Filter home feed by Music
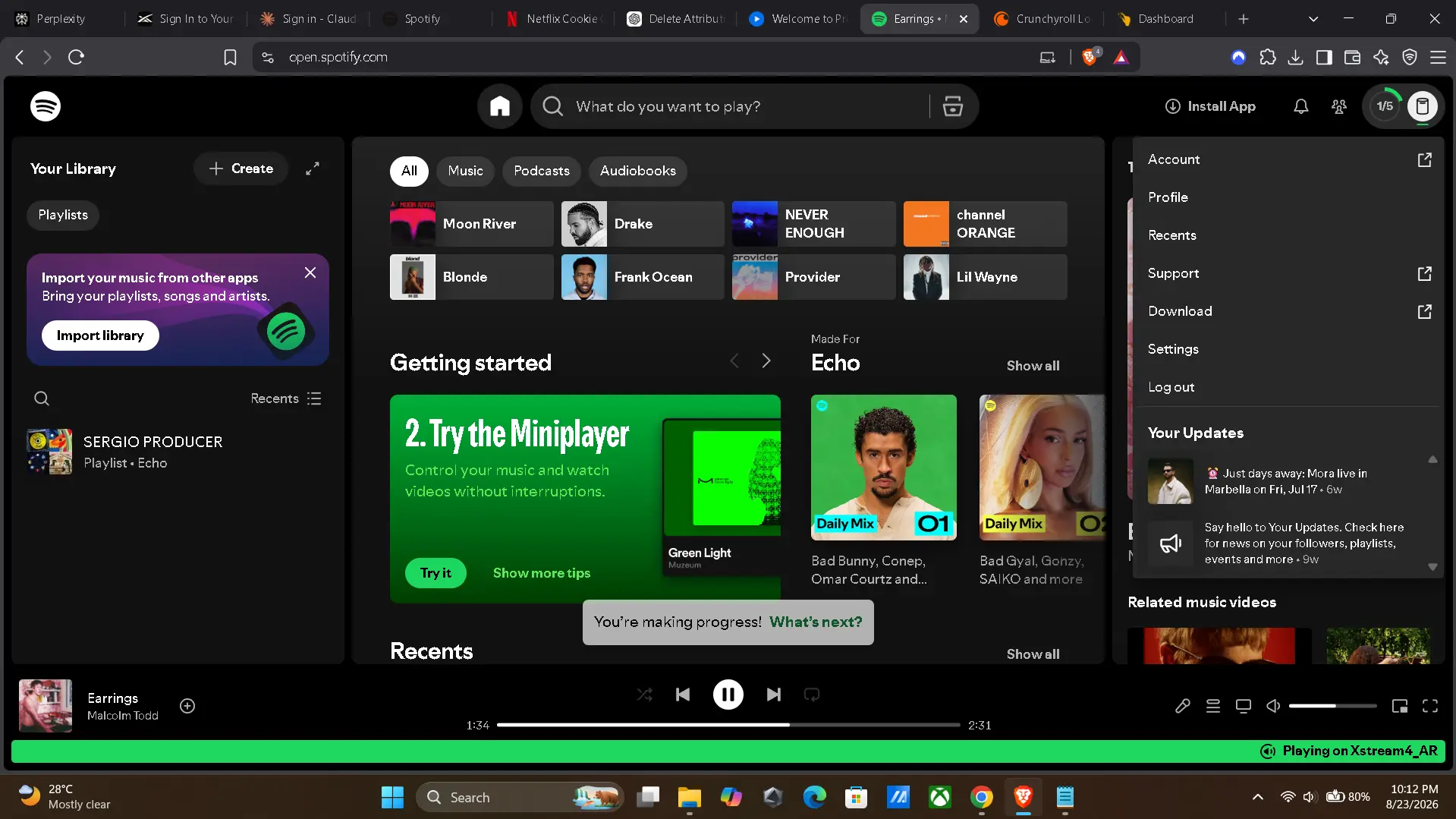This screenshot has width=1456, height=819. point(465,171)
